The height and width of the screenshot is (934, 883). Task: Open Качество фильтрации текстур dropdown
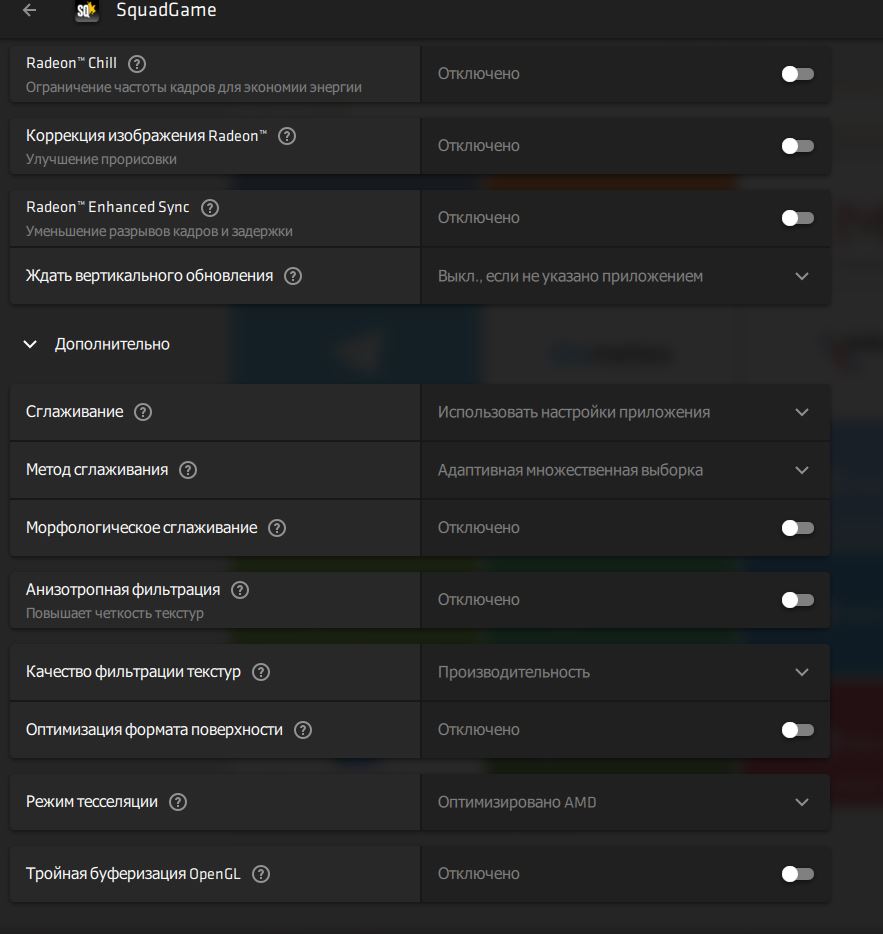pyautogui.click(x=625, y=672)
